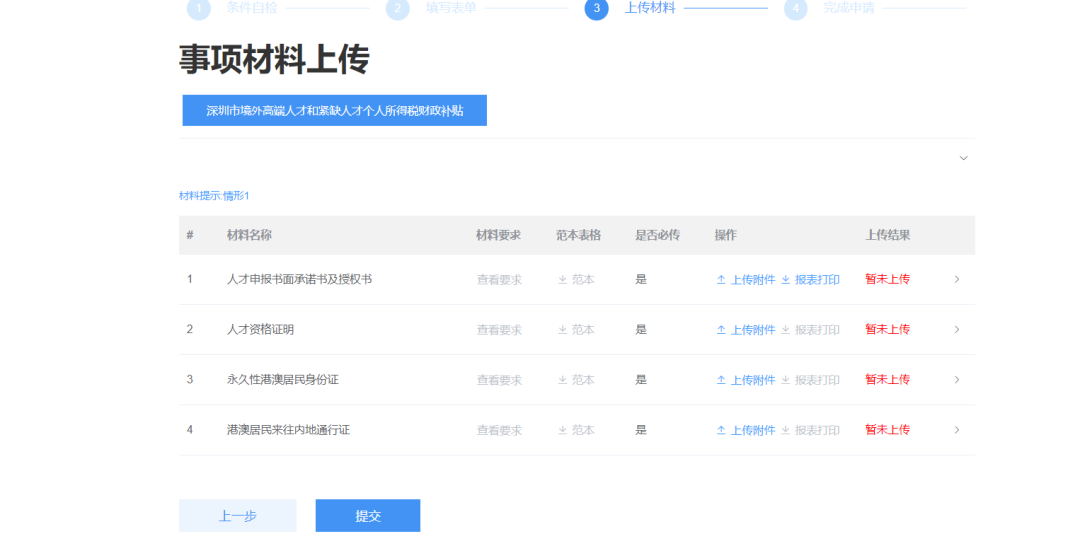The width and height of the screenshot is (1080, 558).
Task: Click 暂未上传 status in row 1
Action: click(x=887, y=279)
